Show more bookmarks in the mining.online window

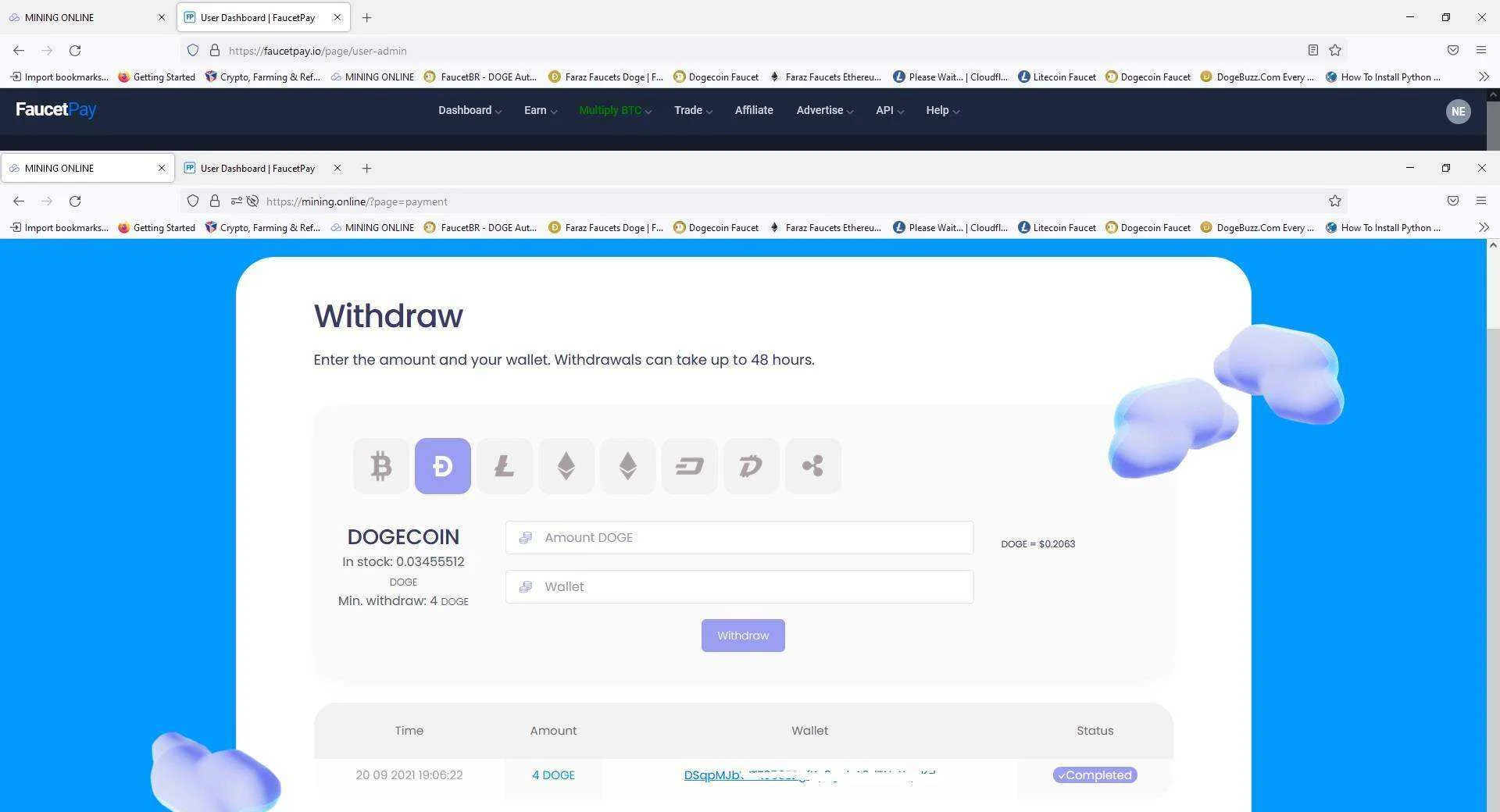pos(1484,228)
